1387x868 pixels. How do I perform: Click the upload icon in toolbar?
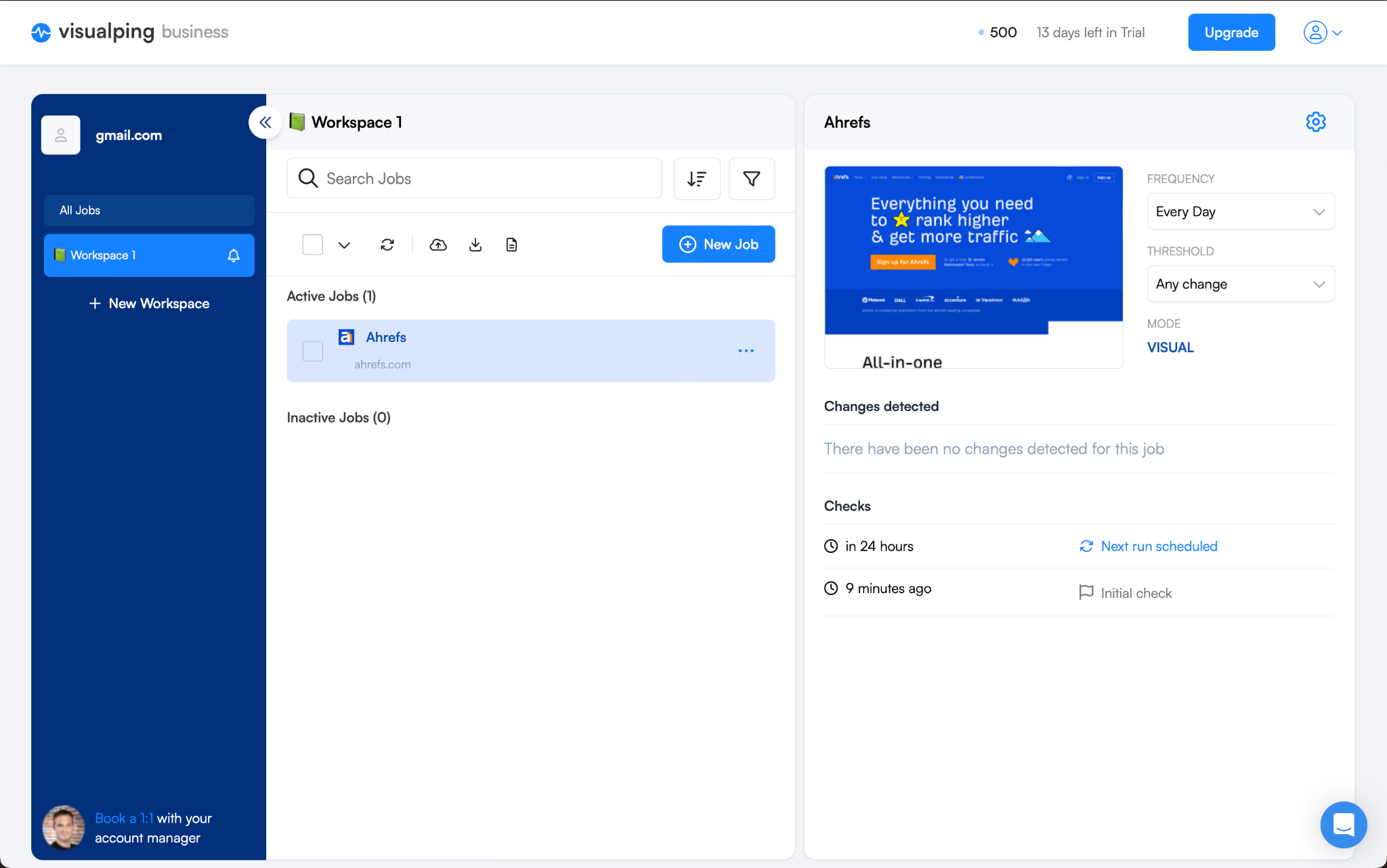[x=437, y=244]
